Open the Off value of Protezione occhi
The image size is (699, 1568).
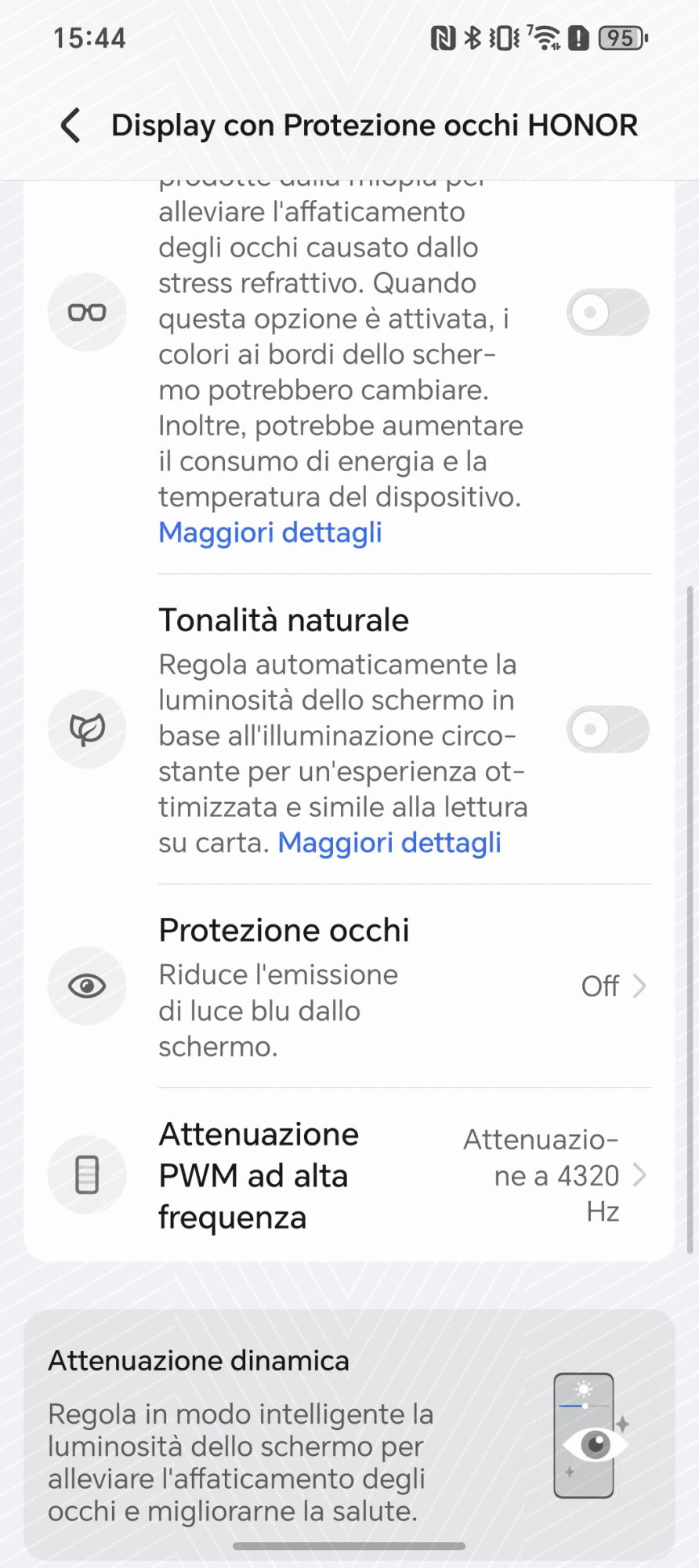tap(599, 985)
